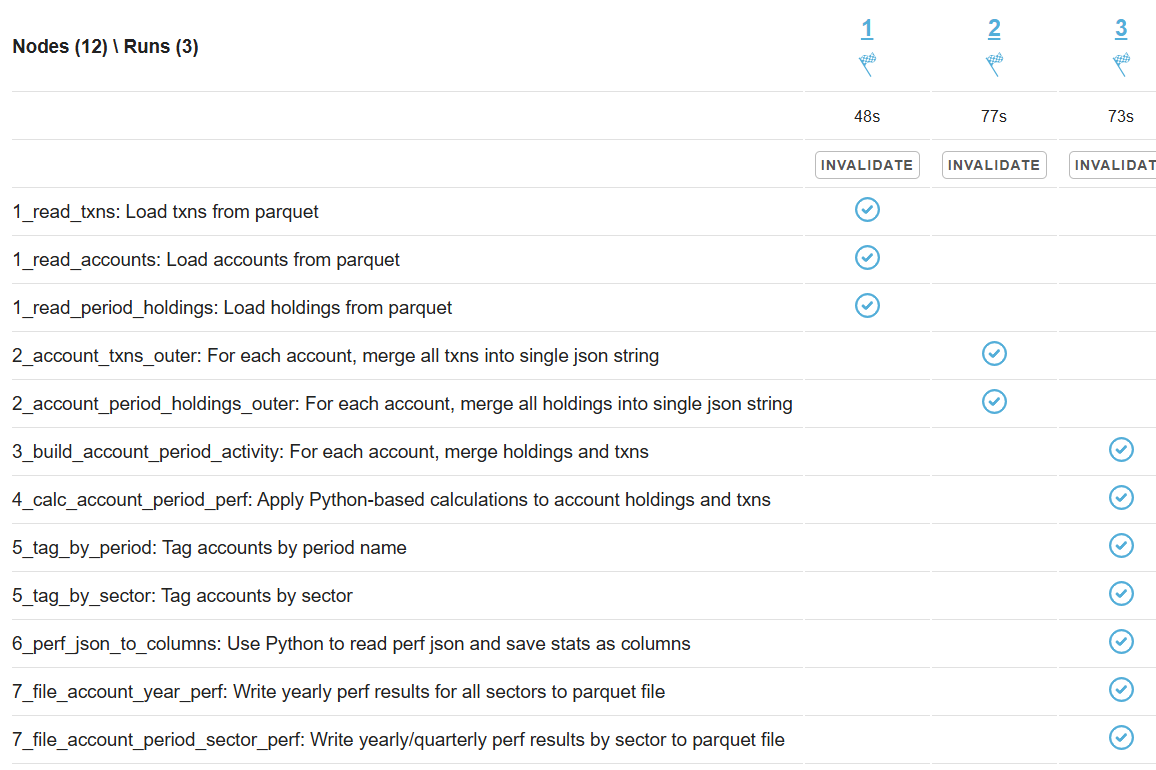Open run 3 link
Screen dimensions: 1156x770
[1121, 29]
